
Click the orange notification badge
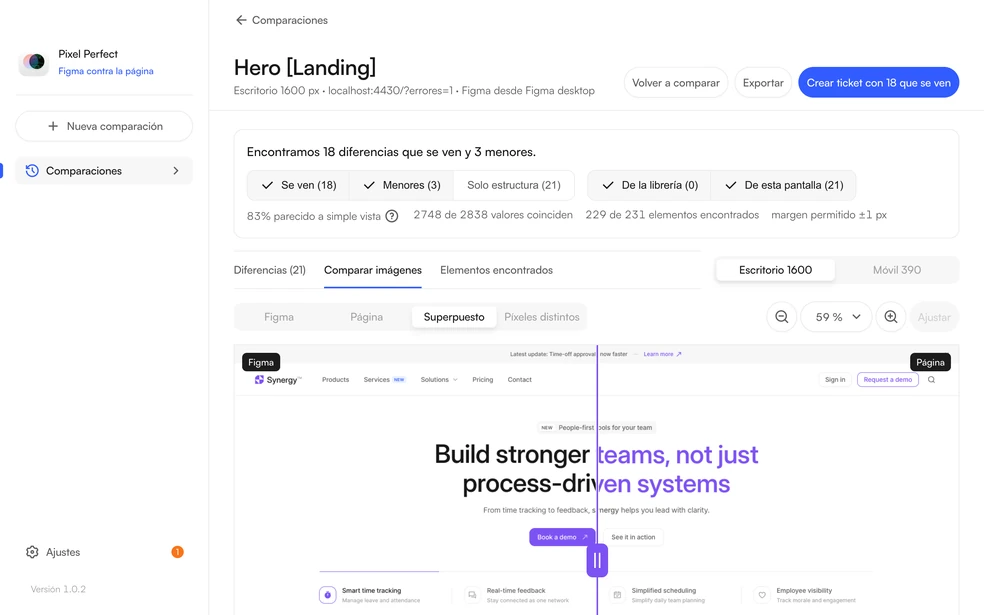pos(178,552)
